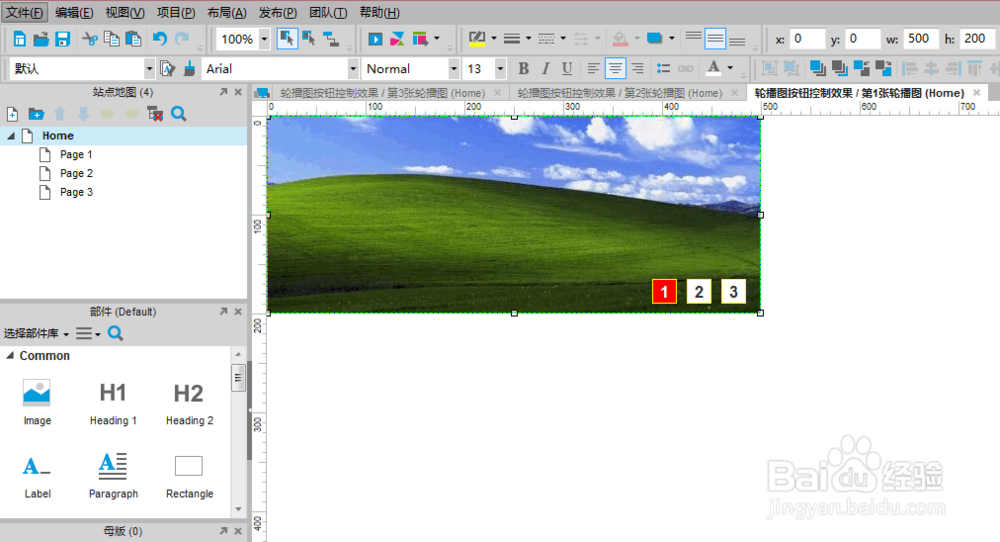Select the Connector tool
Image resolution: width=1000 pixels, height=542 pixels.
tap(330, 39)
